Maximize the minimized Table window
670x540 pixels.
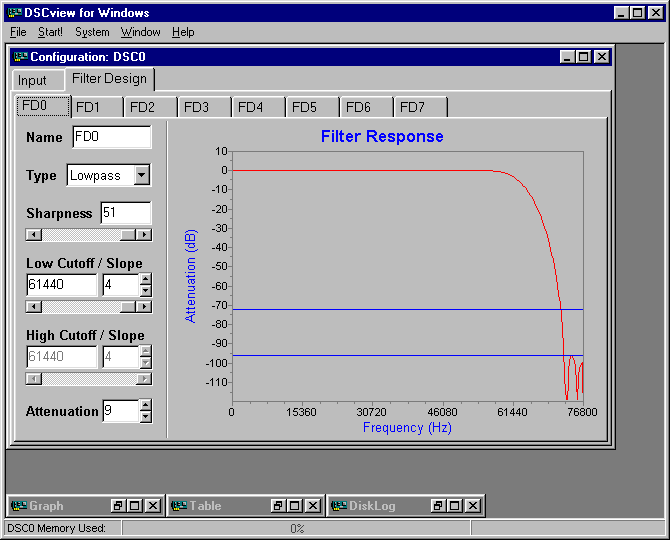[x=294, y=506]
